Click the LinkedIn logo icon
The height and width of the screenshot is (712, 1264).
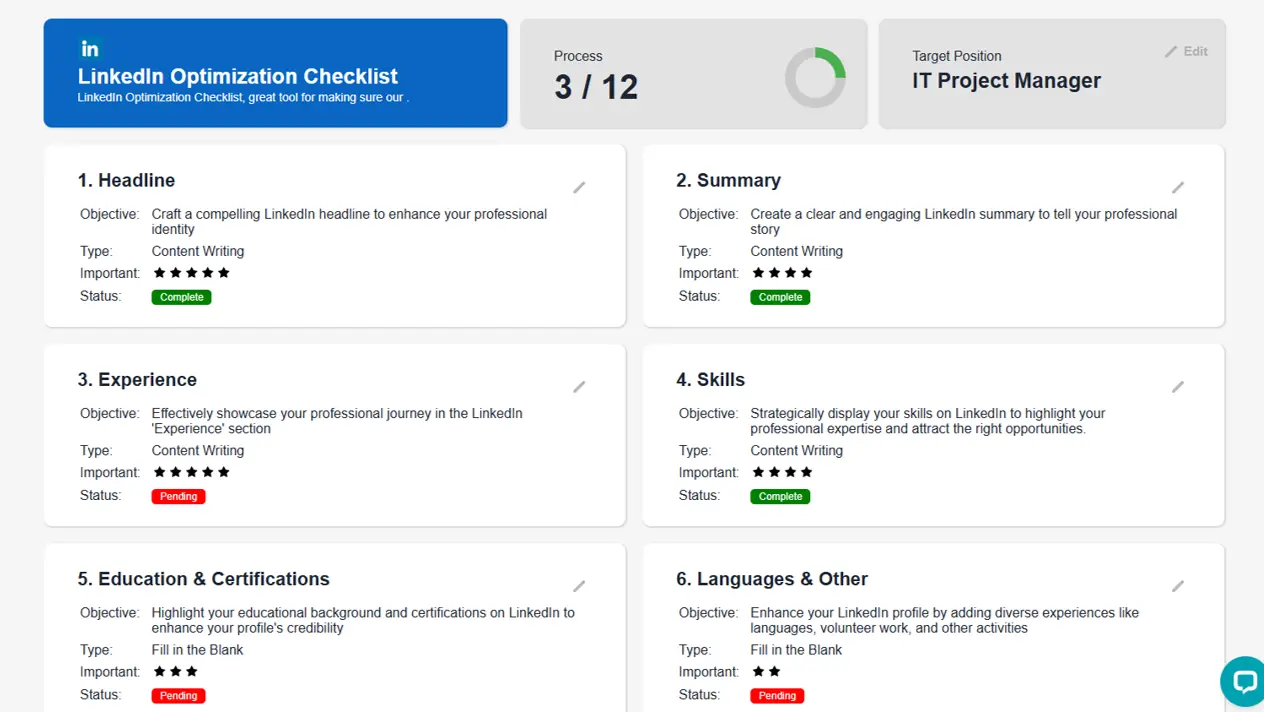(90, 48)
